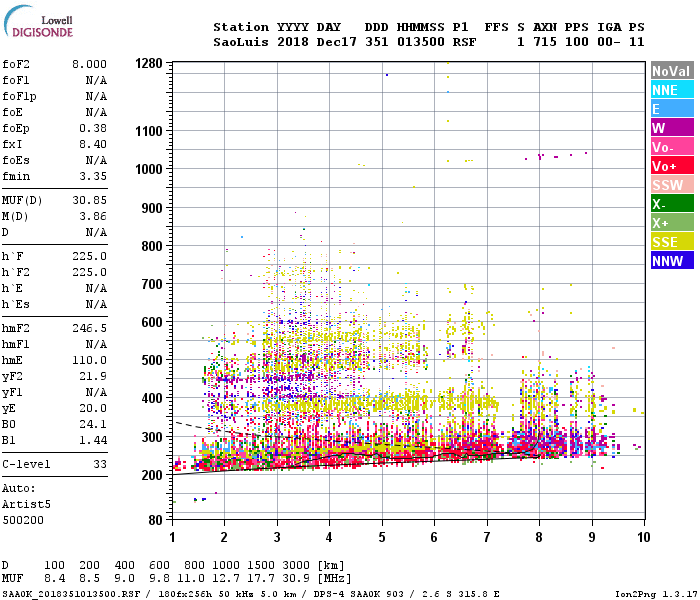Click the yF2 value 21.9
The width and height of the screenshot is (700, 600).
tap(93, 376)
